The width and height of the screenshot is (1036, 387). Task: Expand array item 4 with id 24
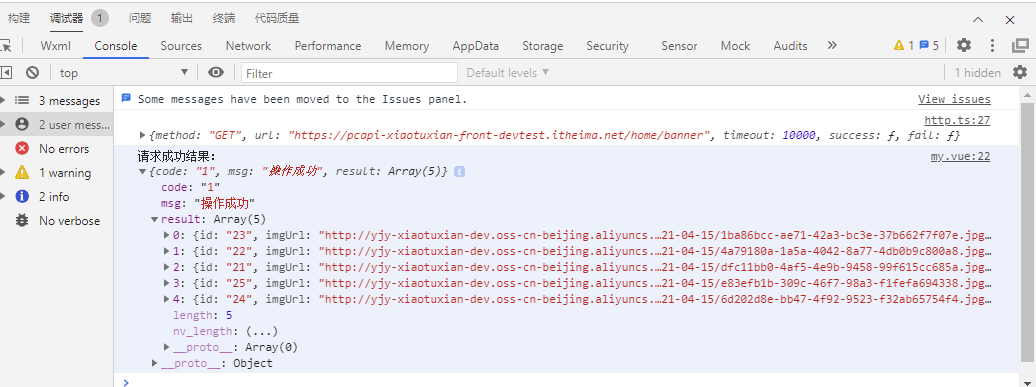(x=166, y=299)
